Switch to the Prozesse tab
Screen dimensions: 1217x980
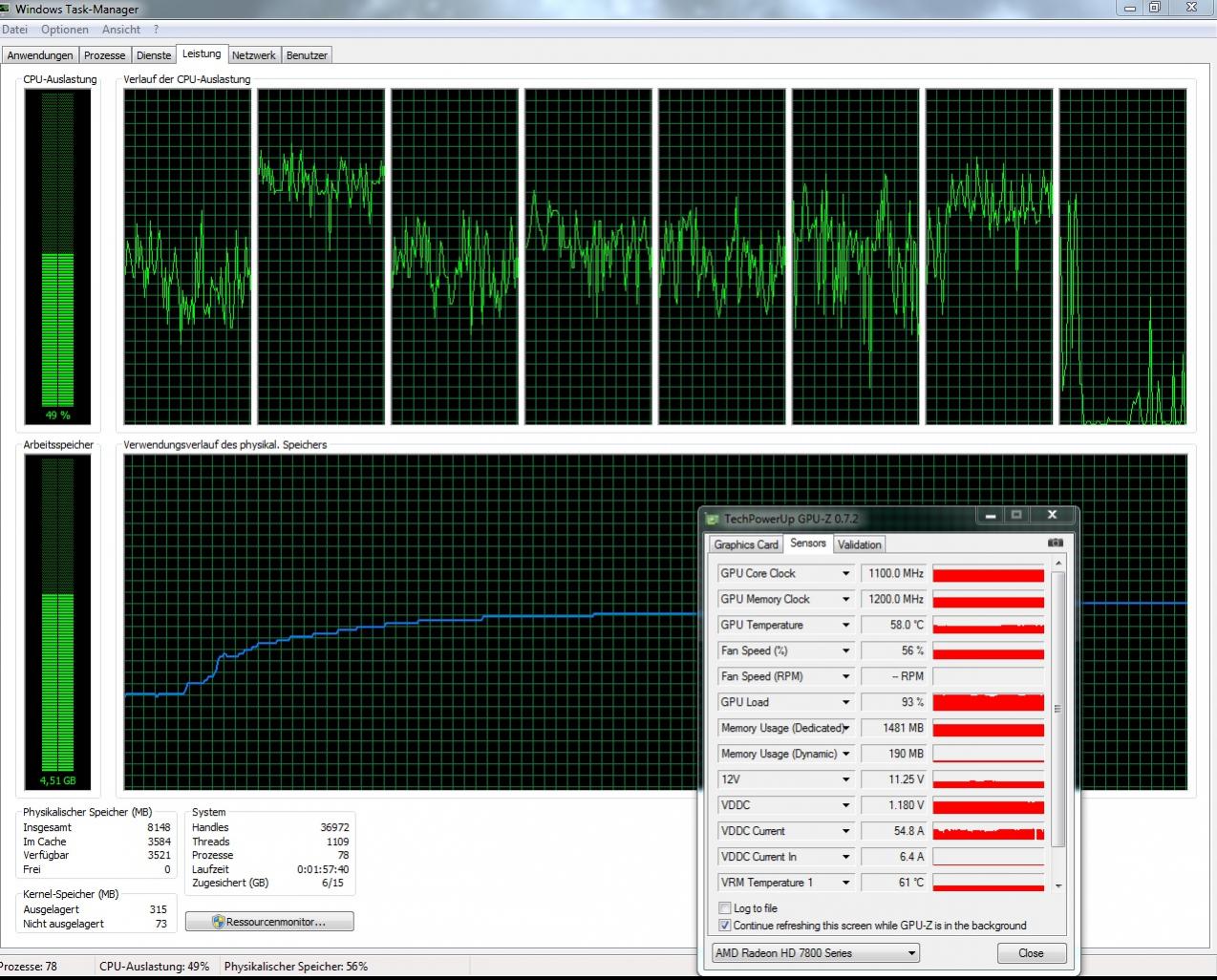coord(104,55)
